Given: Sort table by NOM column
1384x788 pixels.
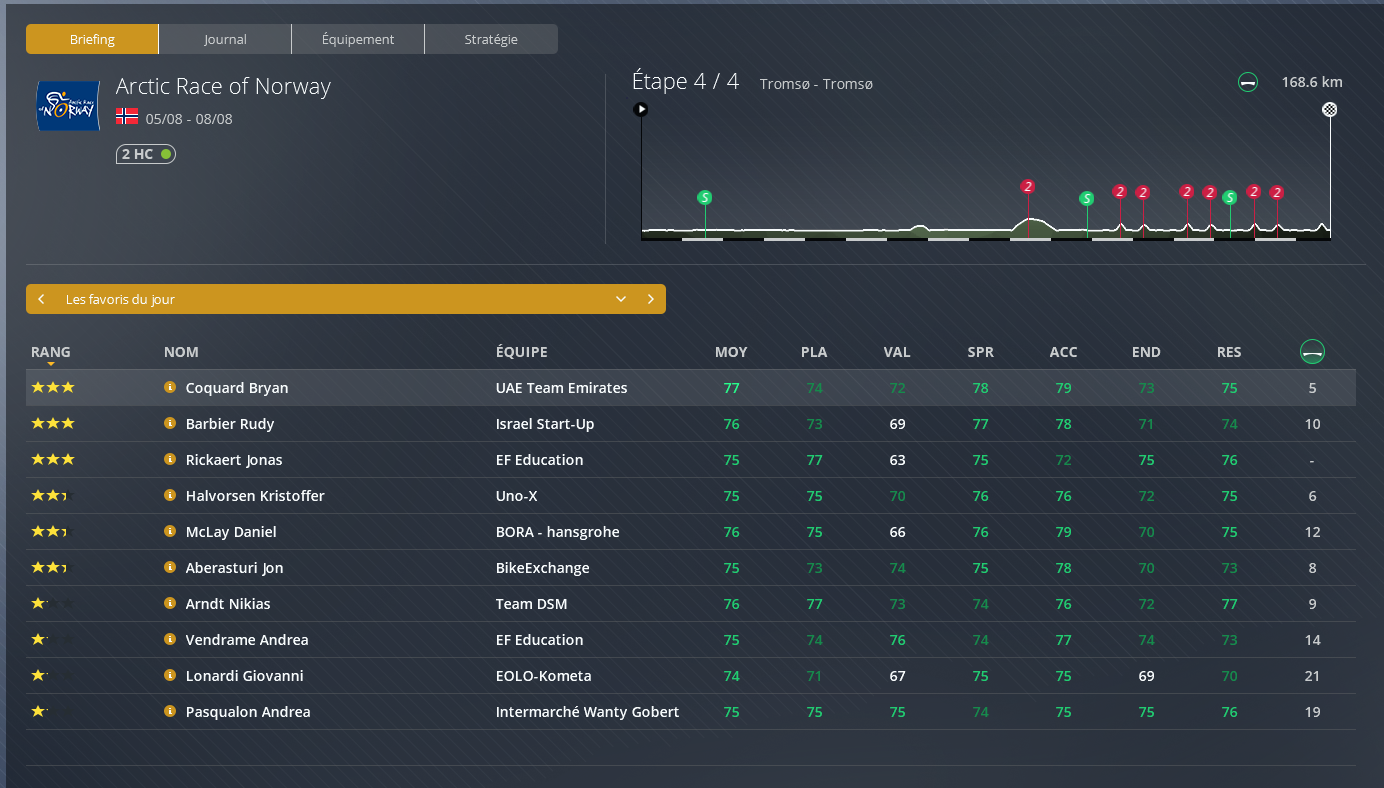Looking at the screenshot, I should pos(181,352).
